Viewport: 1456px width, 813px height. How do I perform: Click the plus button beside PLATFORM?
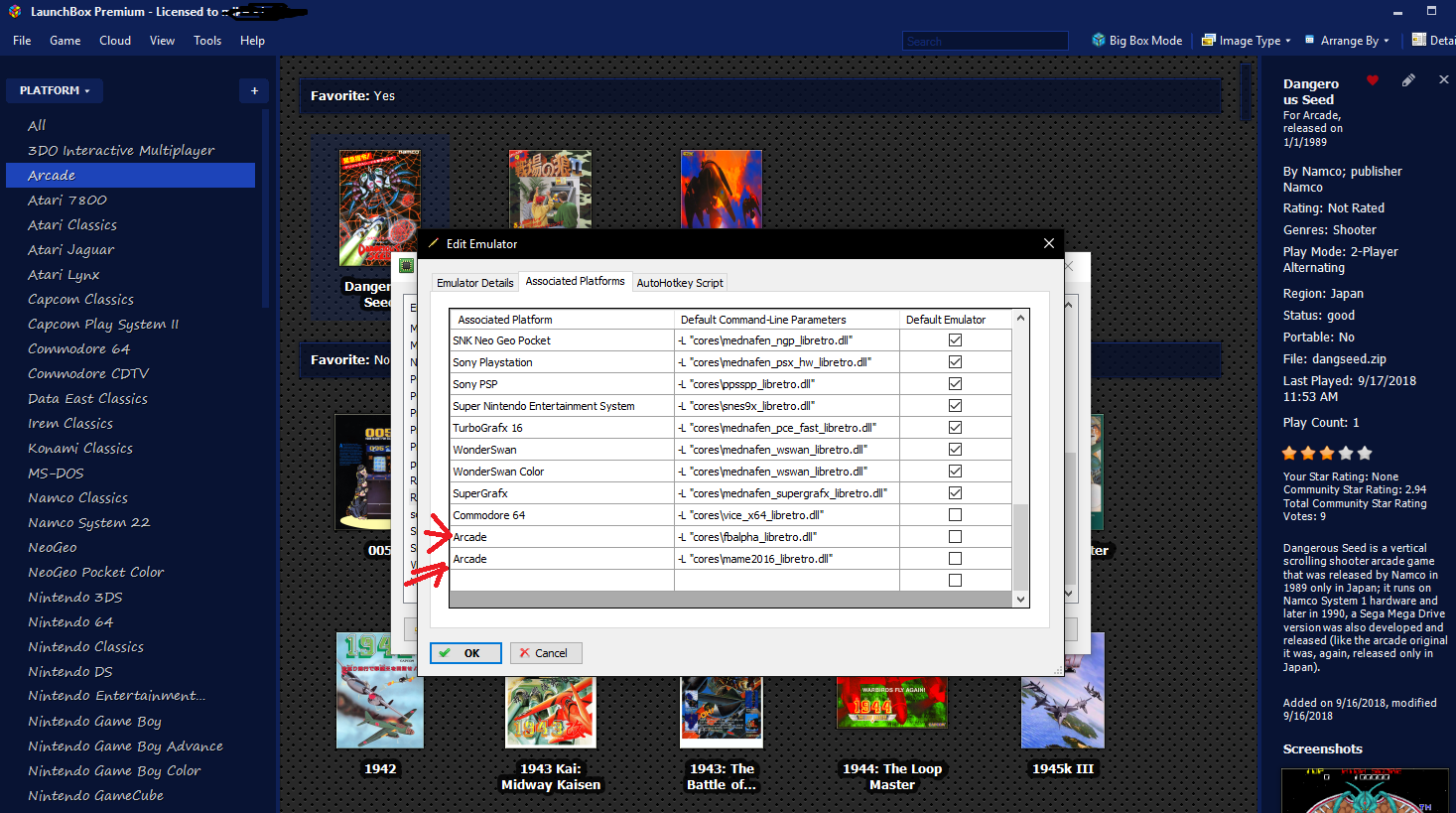[254, 90]
